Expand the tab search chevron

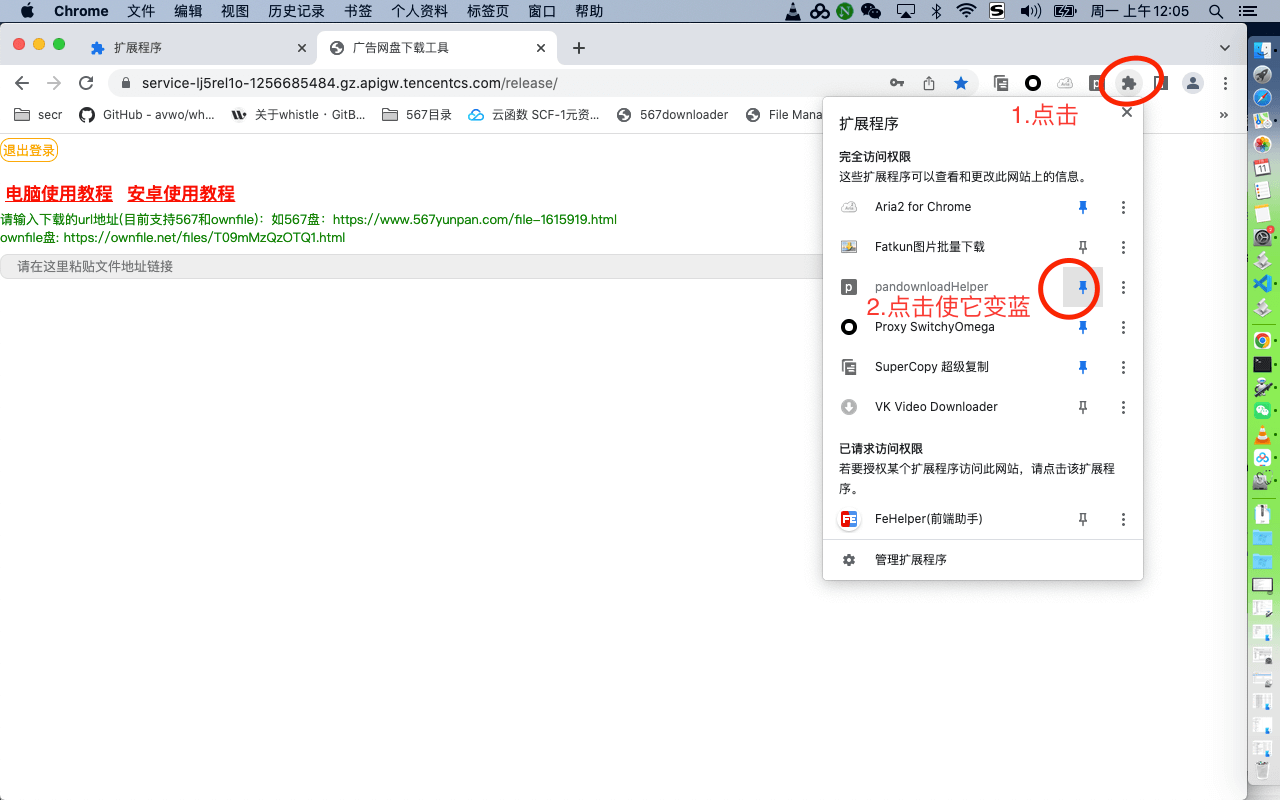[x=1225, y=48]
